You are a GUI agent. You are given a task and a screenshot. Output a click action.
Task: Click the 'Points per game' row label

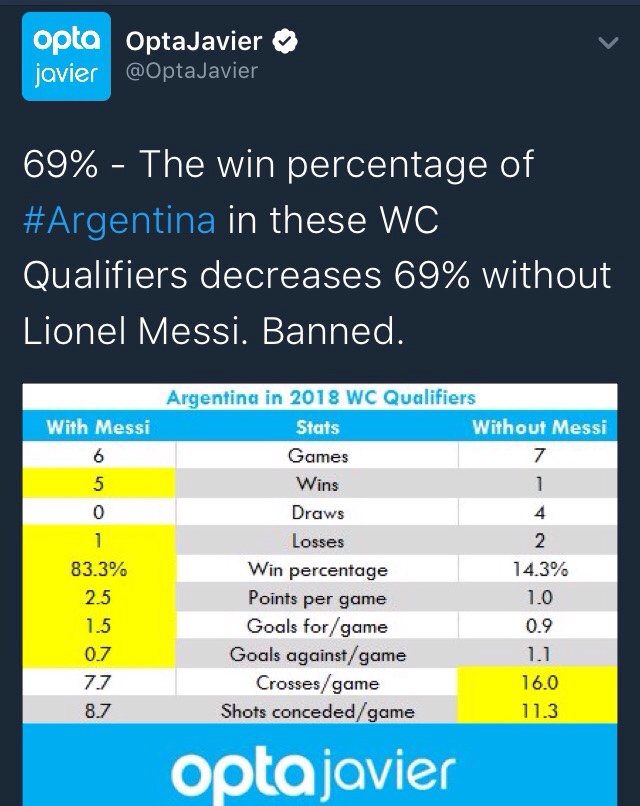click(x=318, y=598)
